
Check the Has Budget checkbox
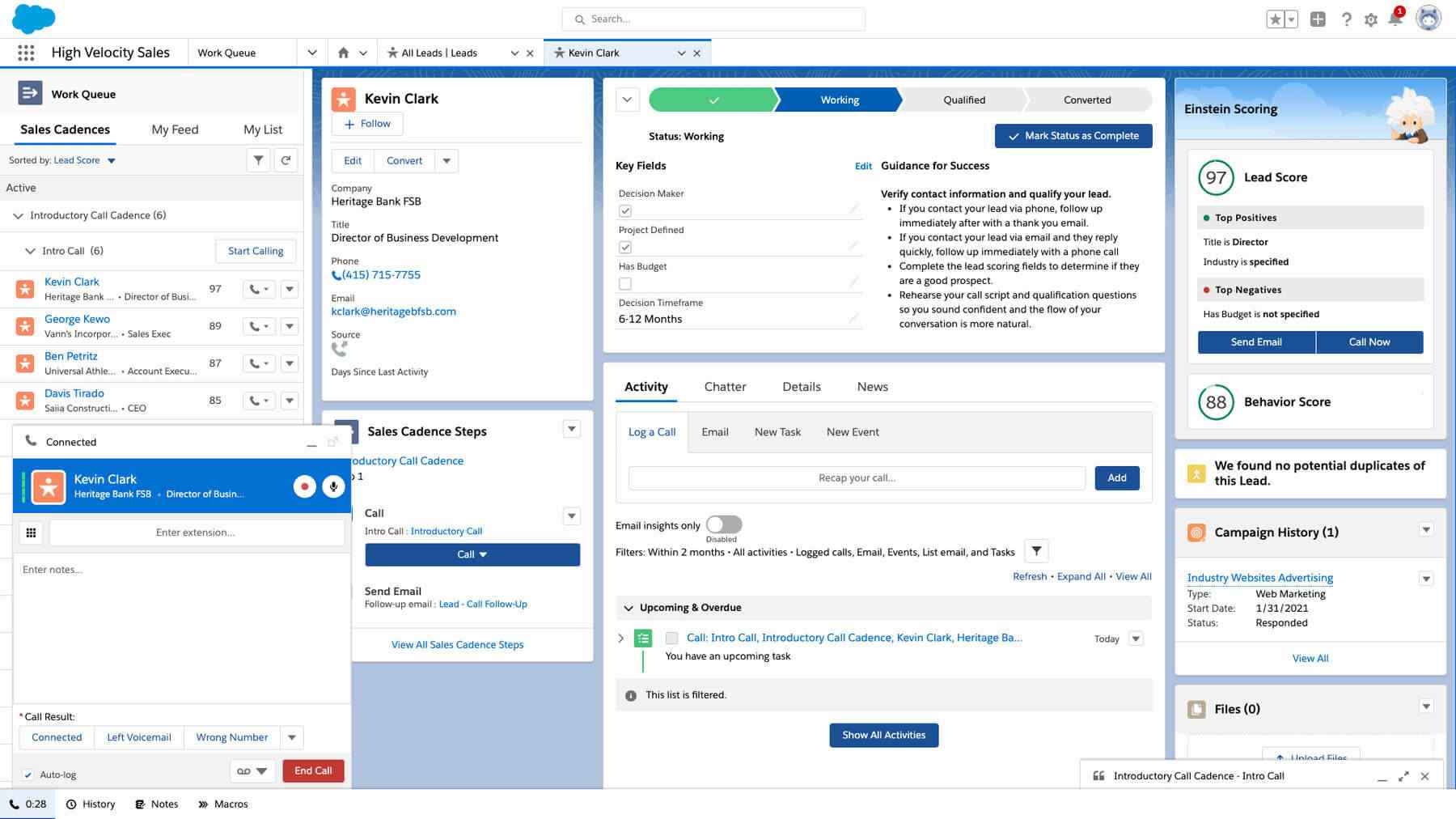click(625, 284)
